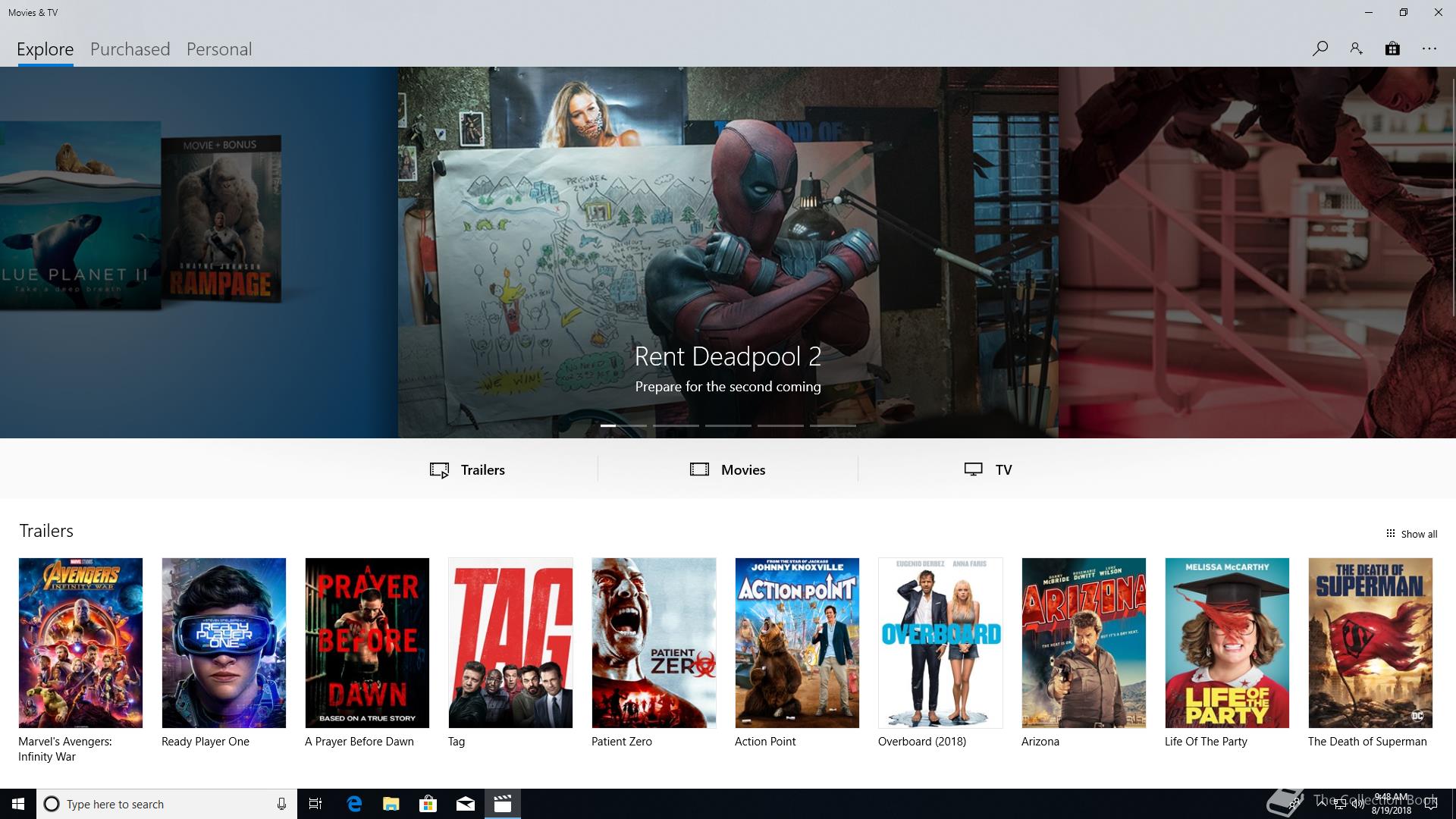
Task: Click the vertical scrollbar on the right
Action: pos(1453,197)
